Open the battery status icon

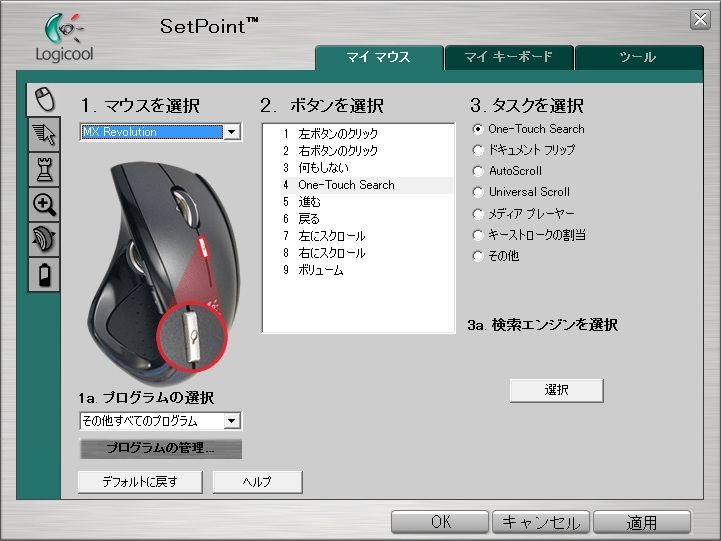pos(44,274)
